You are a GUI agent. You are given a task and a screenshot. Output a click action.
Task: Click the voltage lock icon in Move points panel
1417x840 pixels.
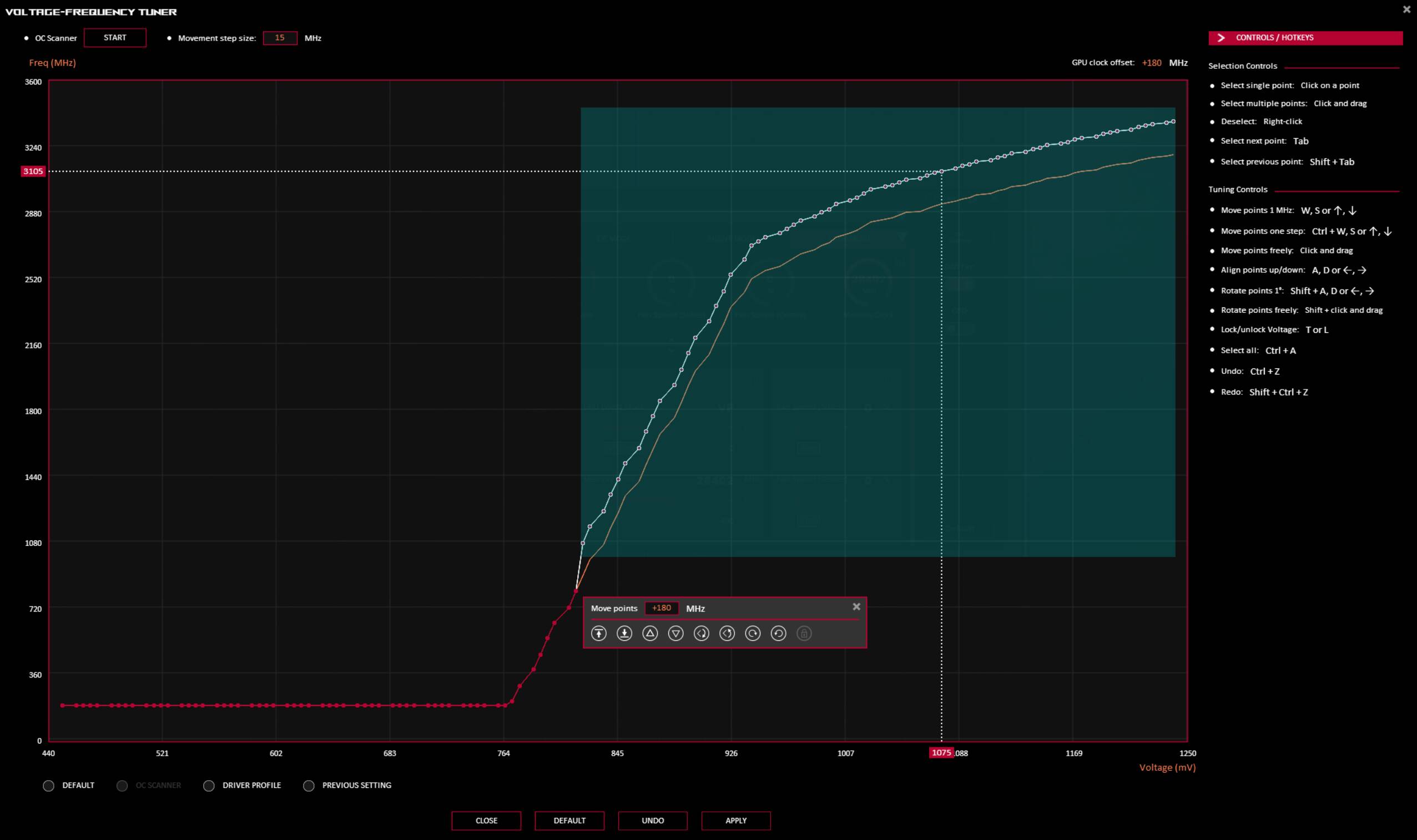[x=804, y=634]
